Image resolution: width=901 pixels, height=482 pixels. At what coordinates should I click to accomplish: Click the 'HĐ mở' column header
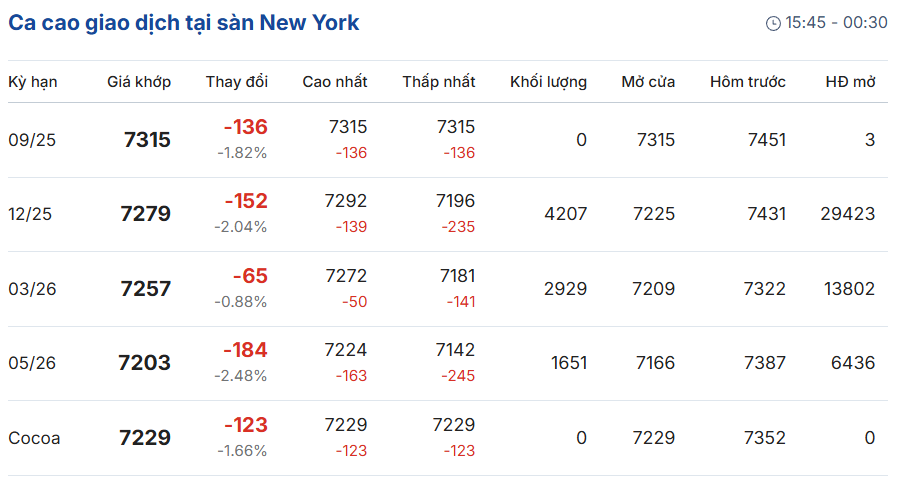850,82
